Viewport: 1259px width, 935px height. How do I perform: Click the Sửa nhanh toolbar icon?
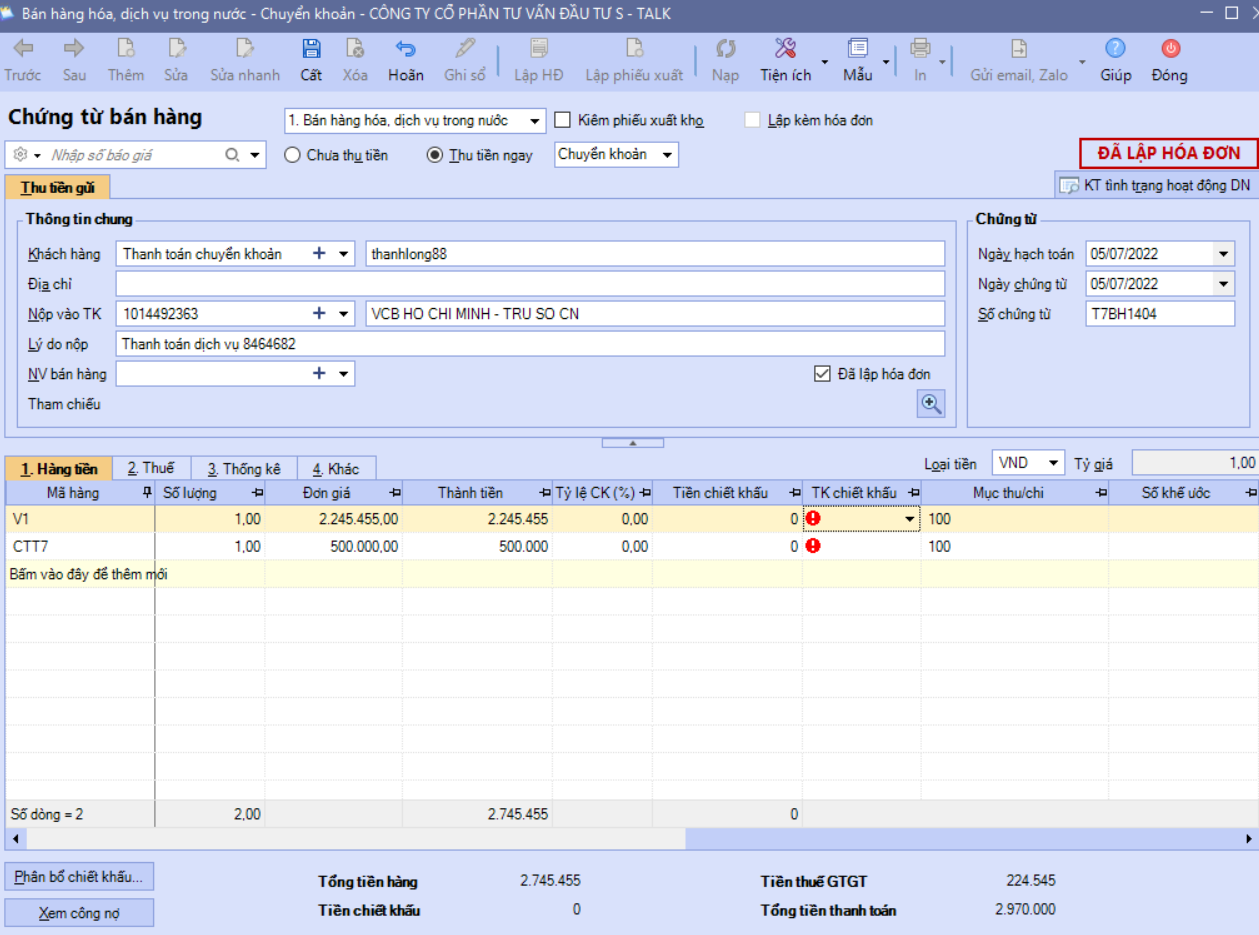coord(245,49)
